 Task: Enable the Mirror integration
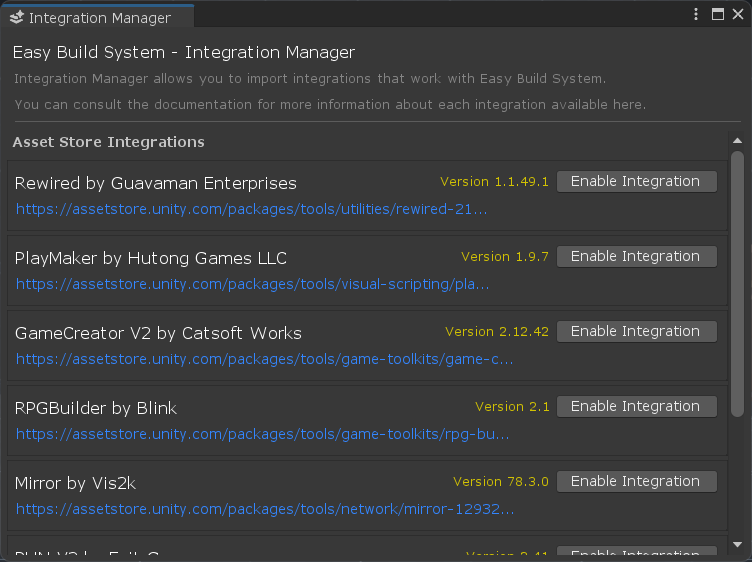[x=636, y=481]
